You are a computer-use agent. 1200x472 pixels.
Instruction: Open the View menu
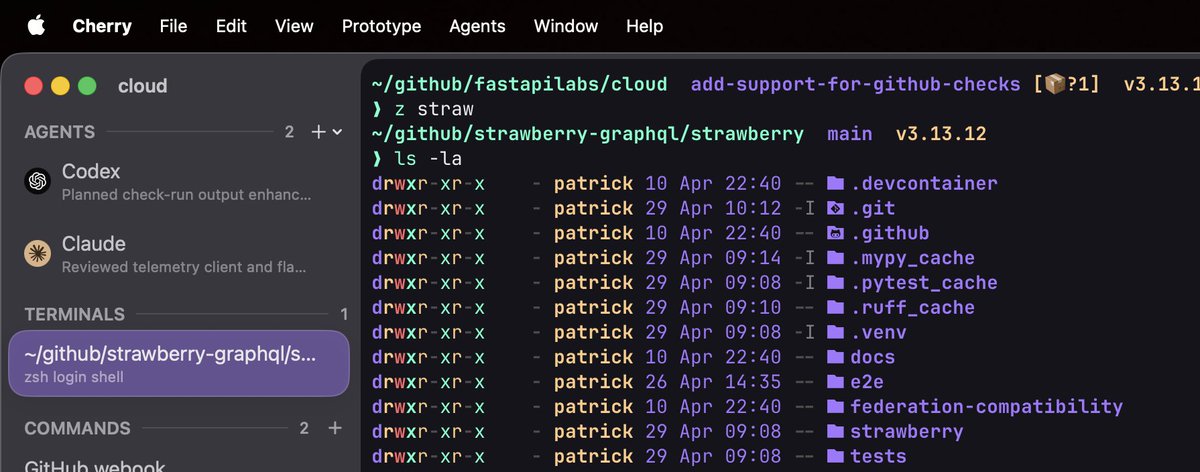pyautogui.click(x=294, y=26)
